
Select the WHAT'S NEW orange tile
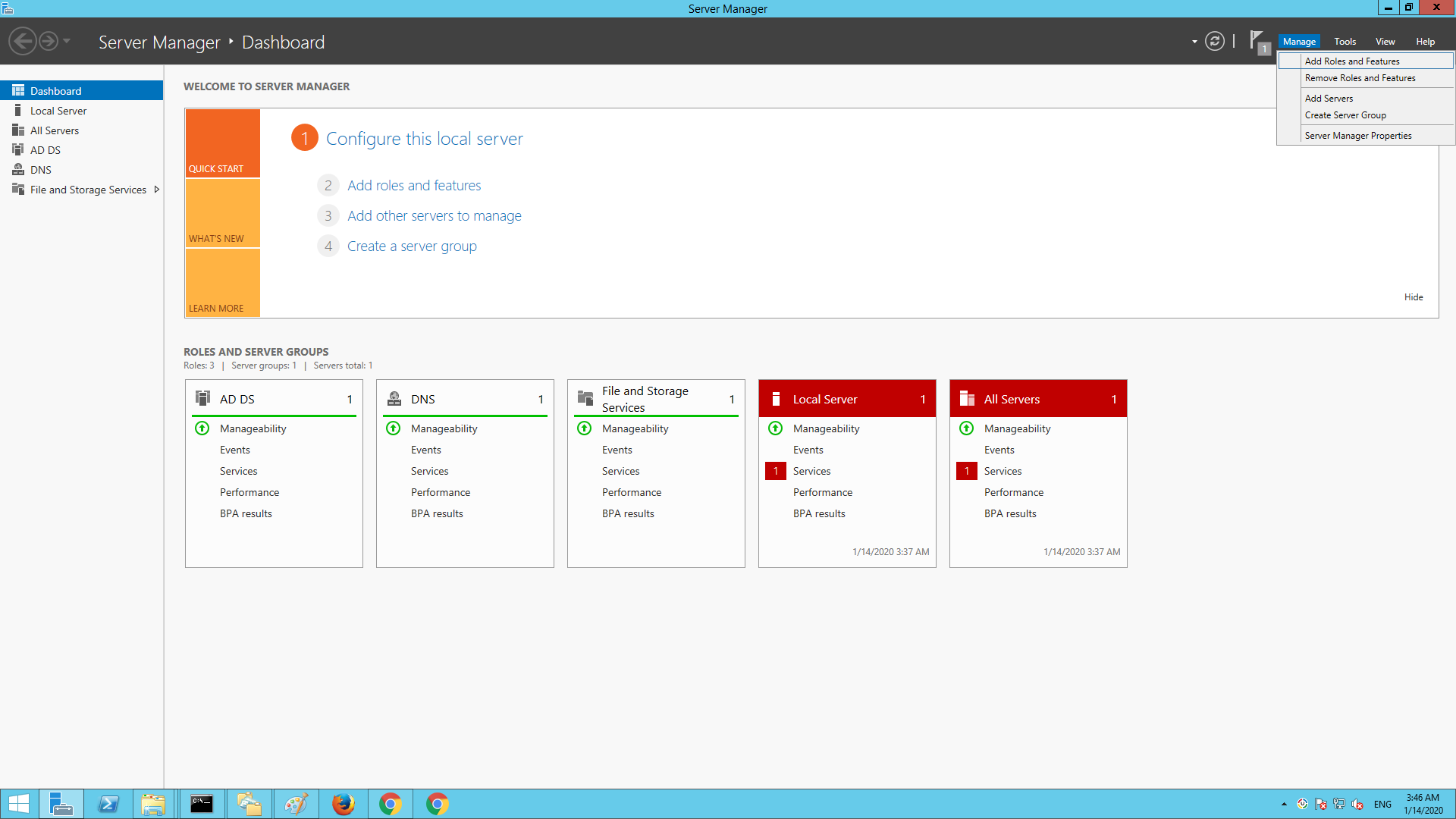coord(222,213)
